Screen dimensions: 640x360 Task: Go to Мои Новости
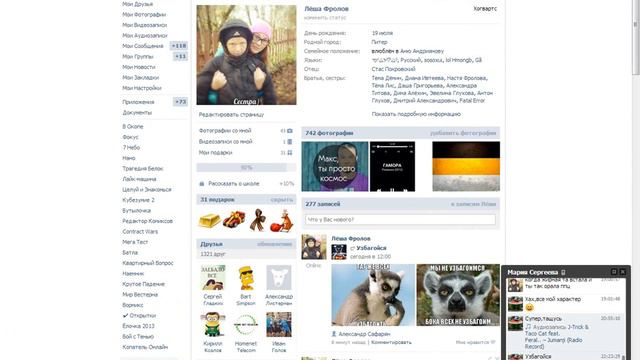(x=139, y=67)
